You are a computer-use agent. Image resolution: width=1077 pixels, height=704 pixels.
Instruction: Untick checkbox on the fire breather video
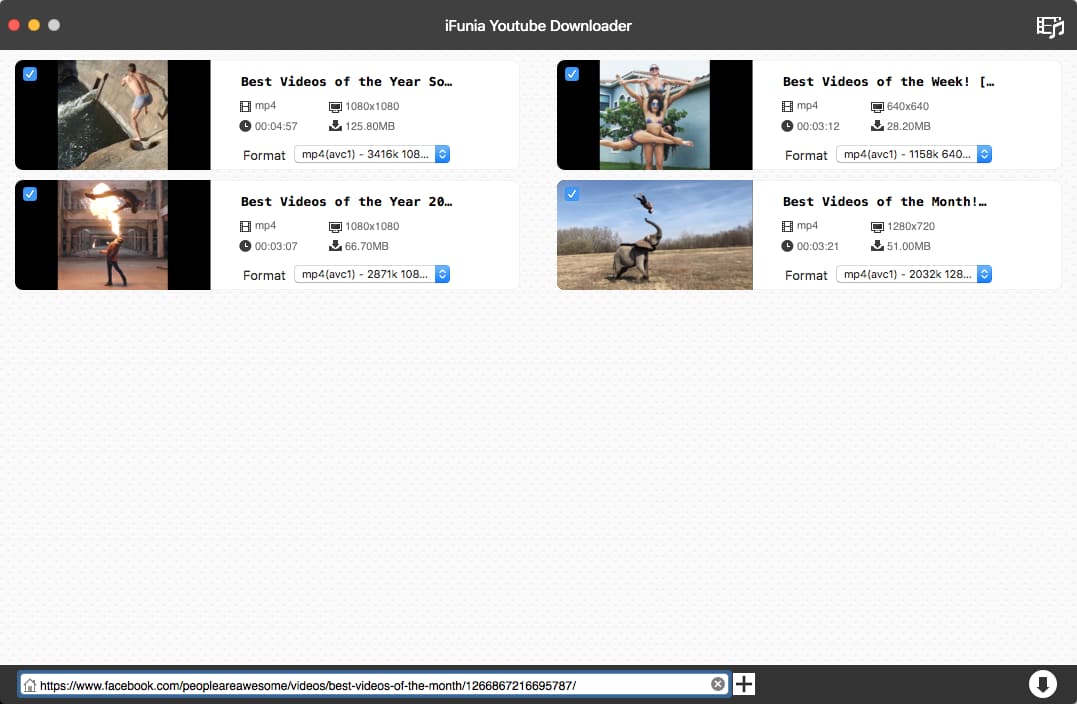click(30, 194)
